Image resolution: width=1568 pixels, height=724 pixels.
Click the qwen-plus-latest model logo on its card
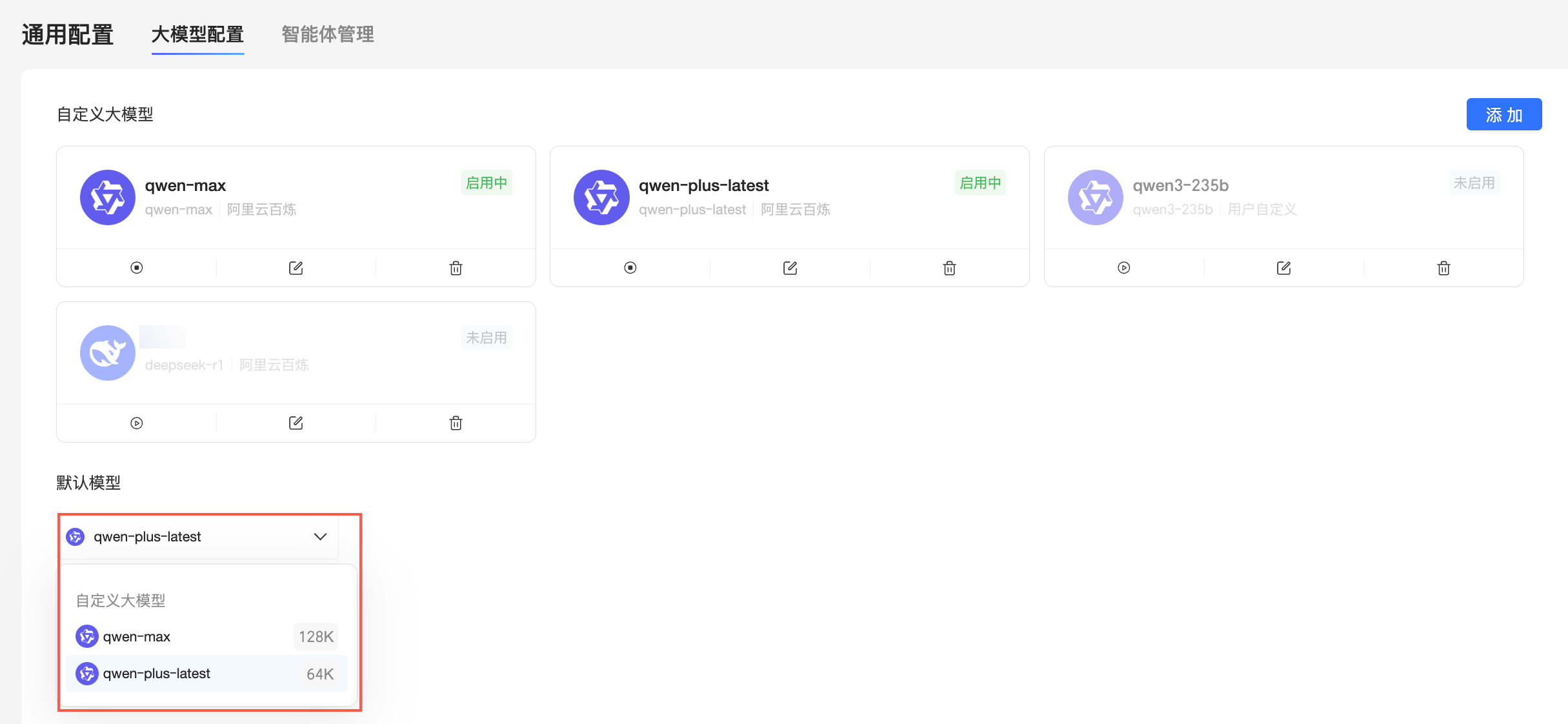601,197
